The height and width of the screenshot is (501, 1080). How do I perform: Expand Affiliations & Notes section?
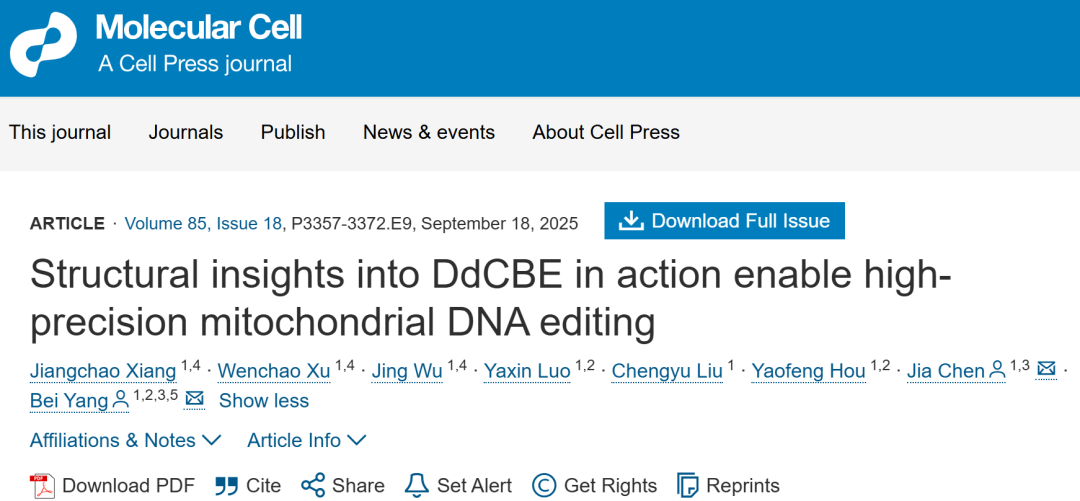[x=125, y=440]
